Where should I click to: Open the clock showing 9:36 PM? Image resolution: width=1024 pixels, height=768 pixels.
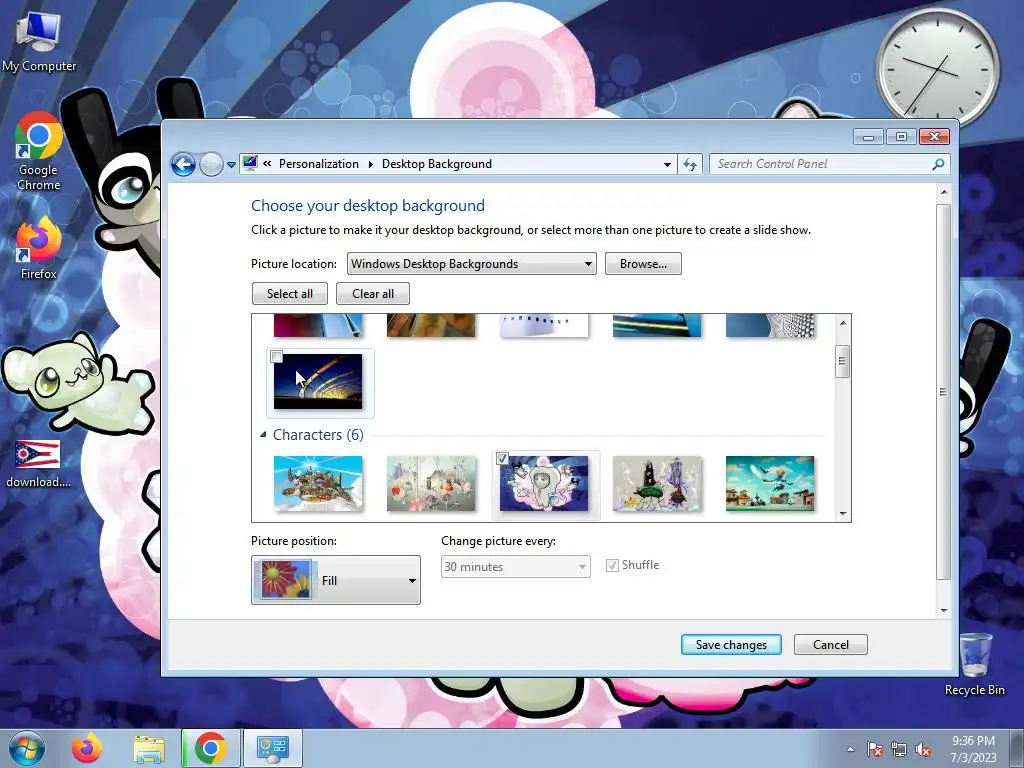[973, 749]
